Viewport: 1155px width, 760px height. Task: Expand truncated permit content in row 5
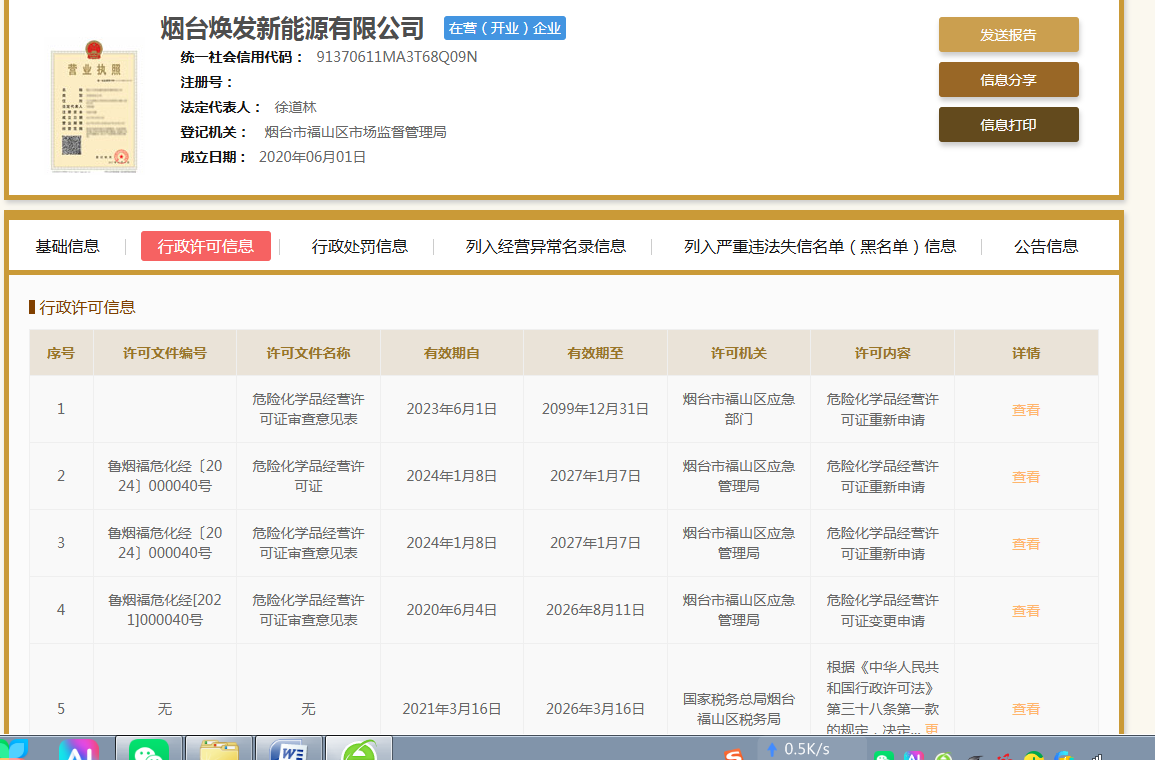(931, 730)
